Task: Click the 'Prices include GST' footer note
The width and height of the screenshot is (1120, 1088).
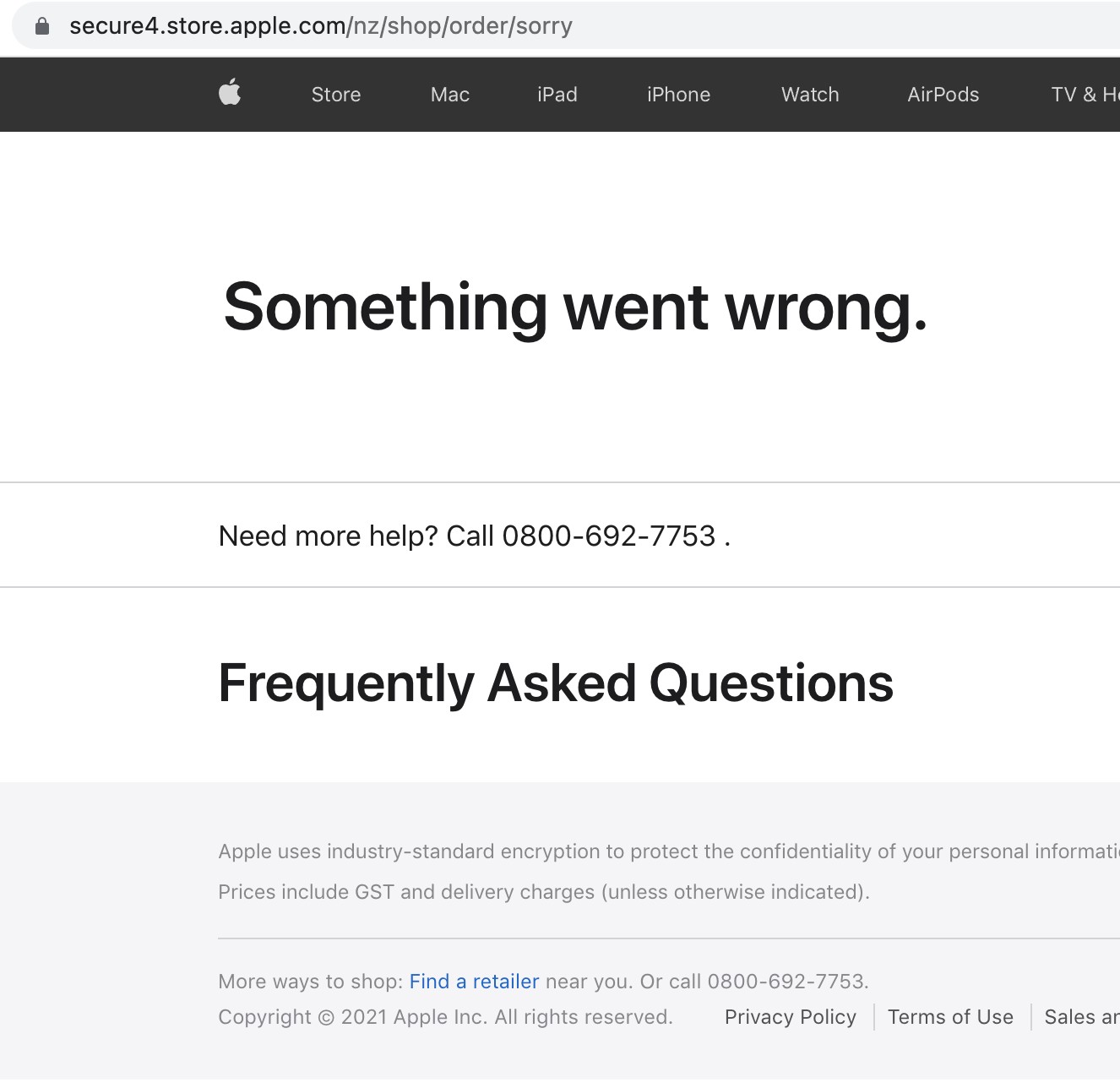Action: point(543,892)
